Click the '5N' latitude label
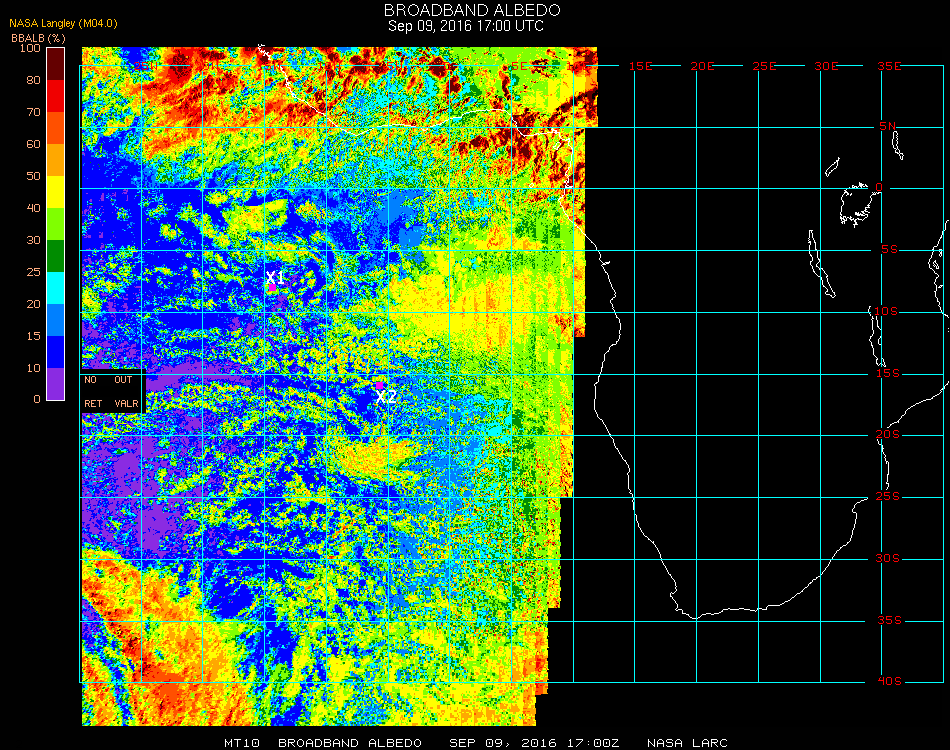950x750 pixels. (x=888, y=126)
